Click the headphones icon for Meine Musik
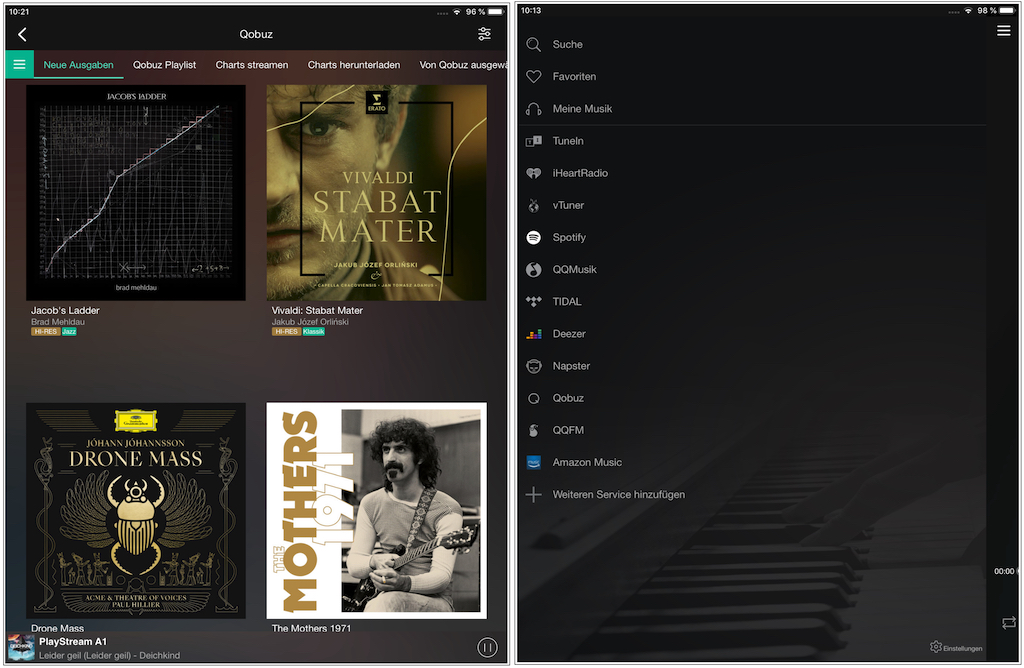This screenshot has width=1024, height=668. click(534, 108)
